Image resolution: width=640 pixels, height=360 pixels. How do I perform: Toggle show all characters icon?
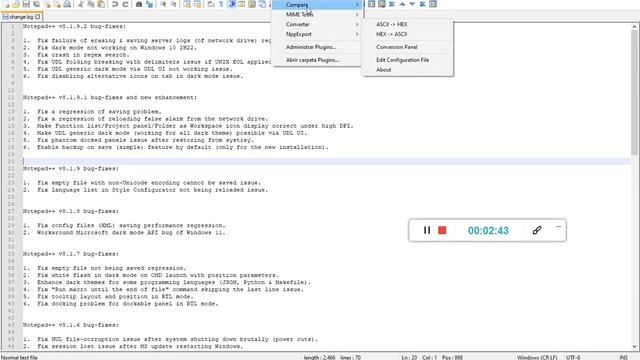tap(221, 4)
